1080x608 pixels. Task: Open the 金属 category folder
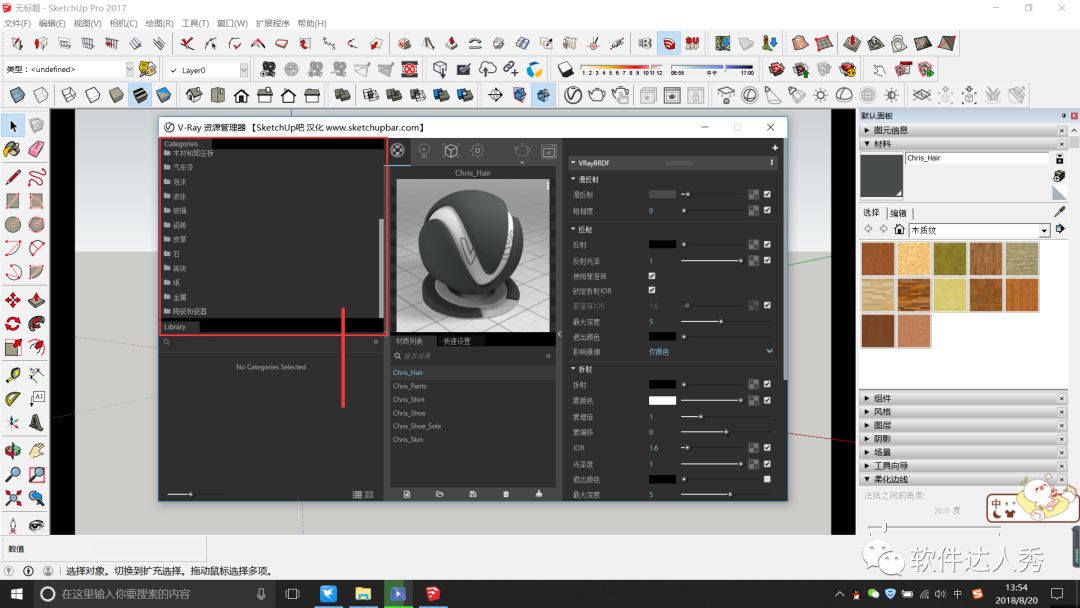180,297
